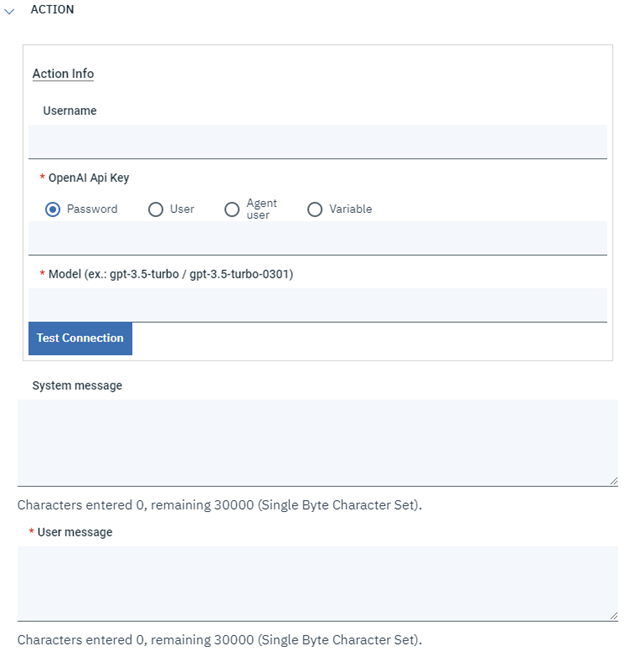Click the Model name input field

click(317, 305)
